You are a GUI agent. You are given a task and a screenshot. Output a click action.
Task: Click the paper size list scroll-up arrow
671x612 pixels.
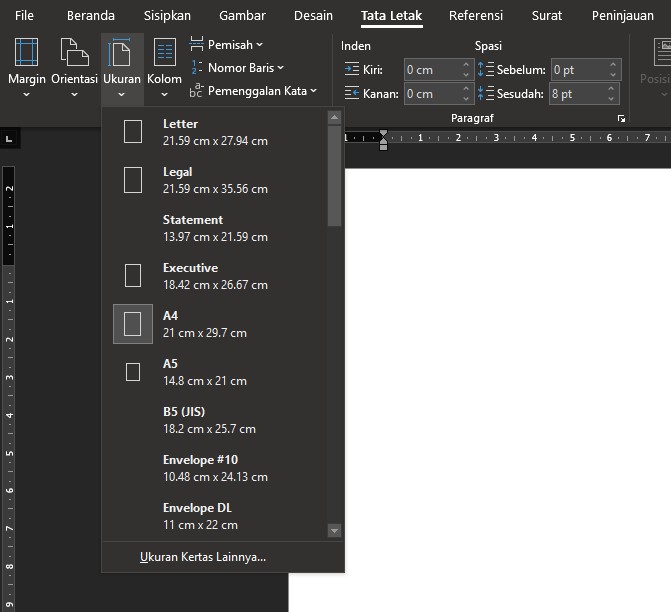point(334,117)
